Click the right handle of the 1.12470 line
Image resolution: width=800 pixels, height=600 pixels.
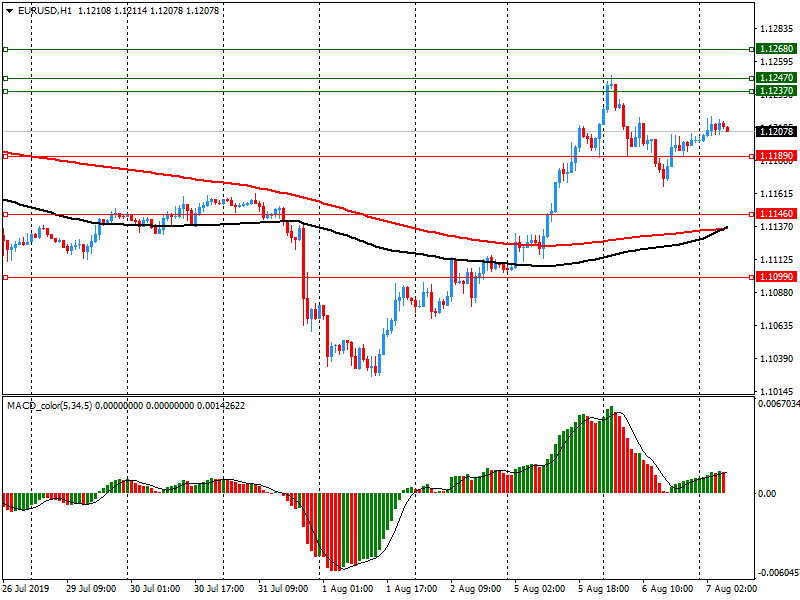[x=752, y=79]
